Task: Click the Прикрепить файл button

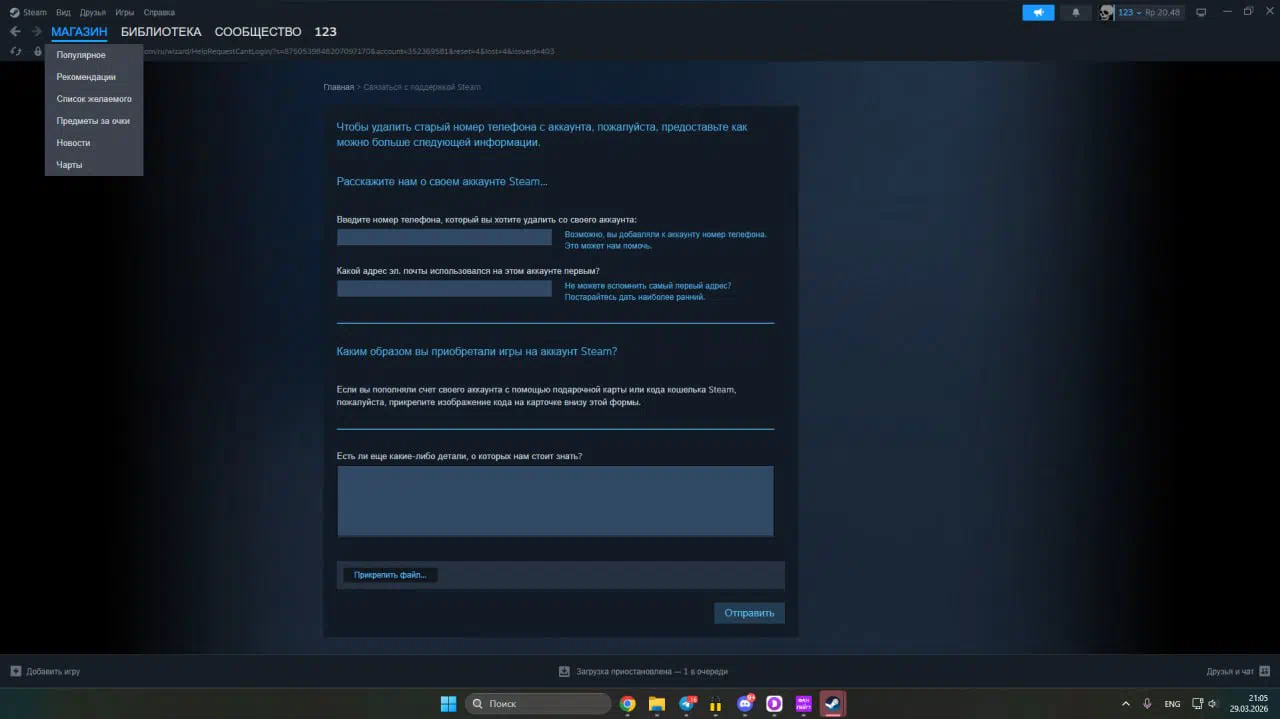Action: point(390,575)
